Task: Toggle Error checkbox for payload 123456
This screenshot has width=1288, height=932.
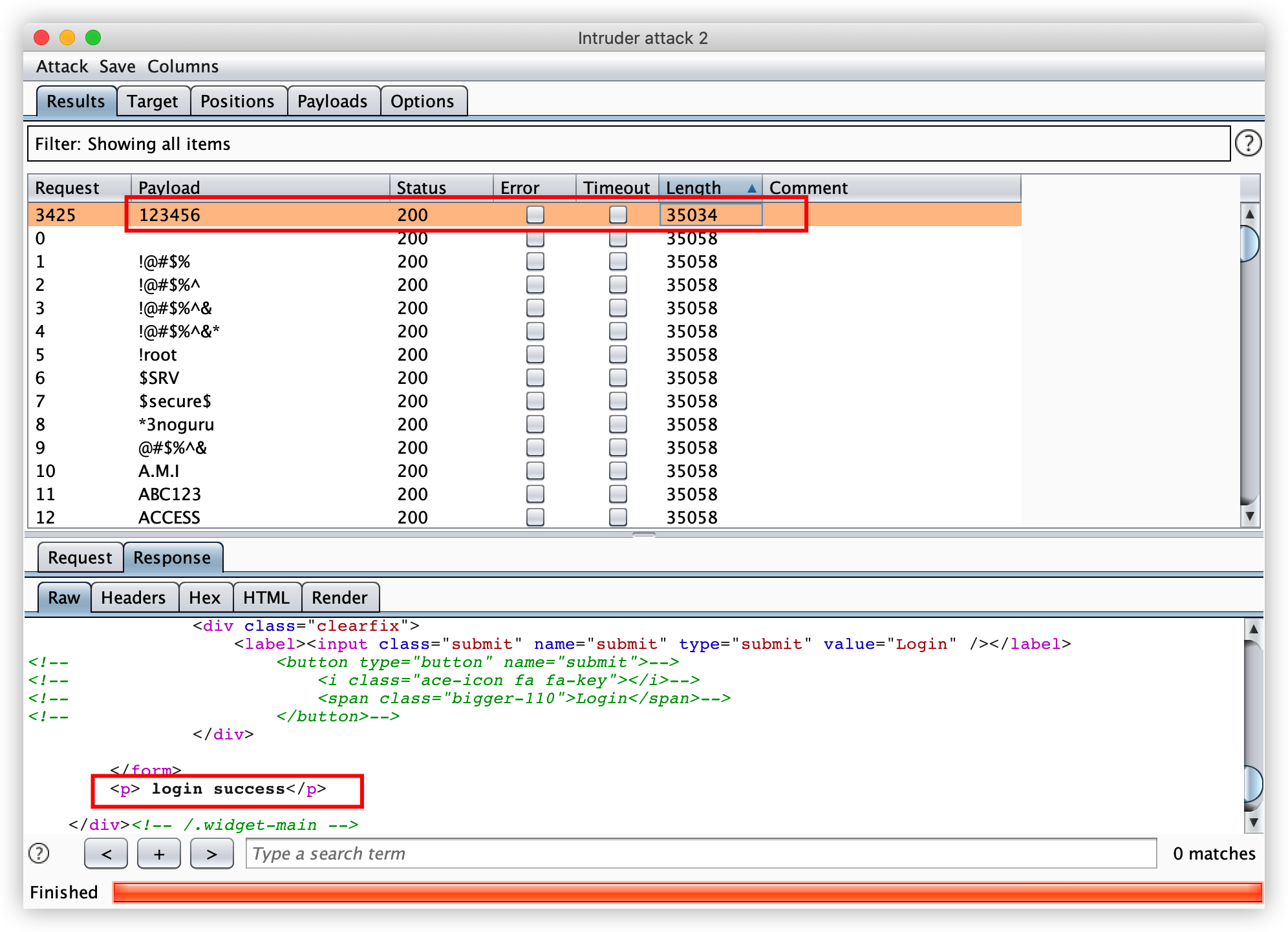Action: click(535, 215)
